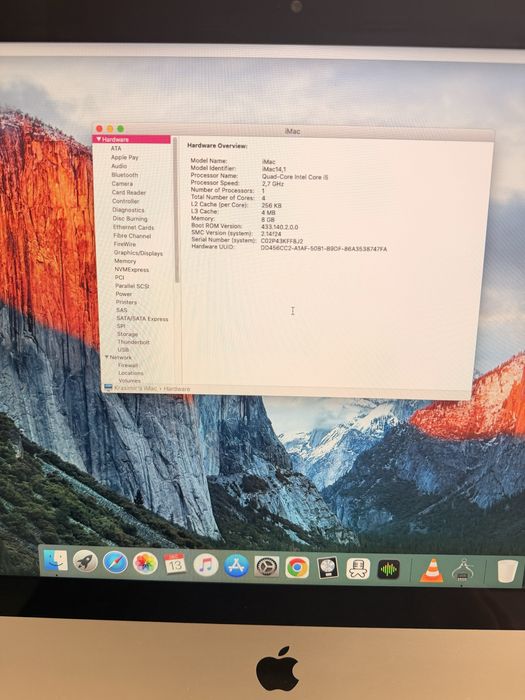
Task: Open the Photos app in dock
Action: [x=145, y=563]
